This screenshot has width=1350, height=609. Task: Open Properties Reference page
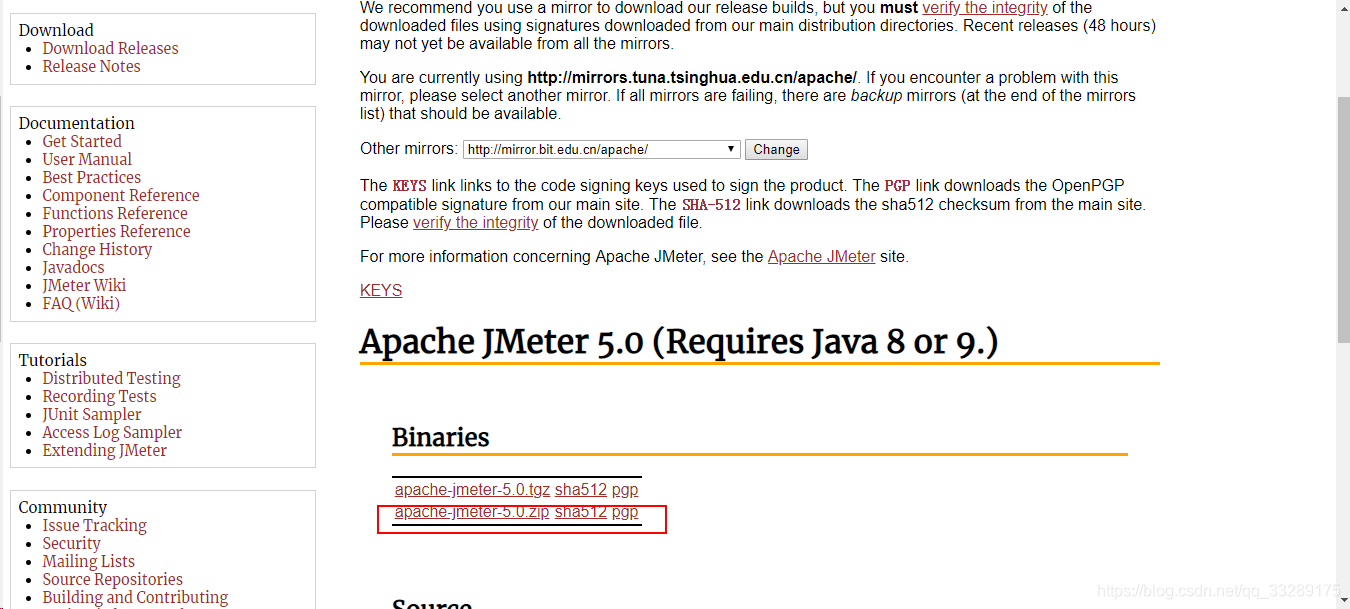coord(116,231)
